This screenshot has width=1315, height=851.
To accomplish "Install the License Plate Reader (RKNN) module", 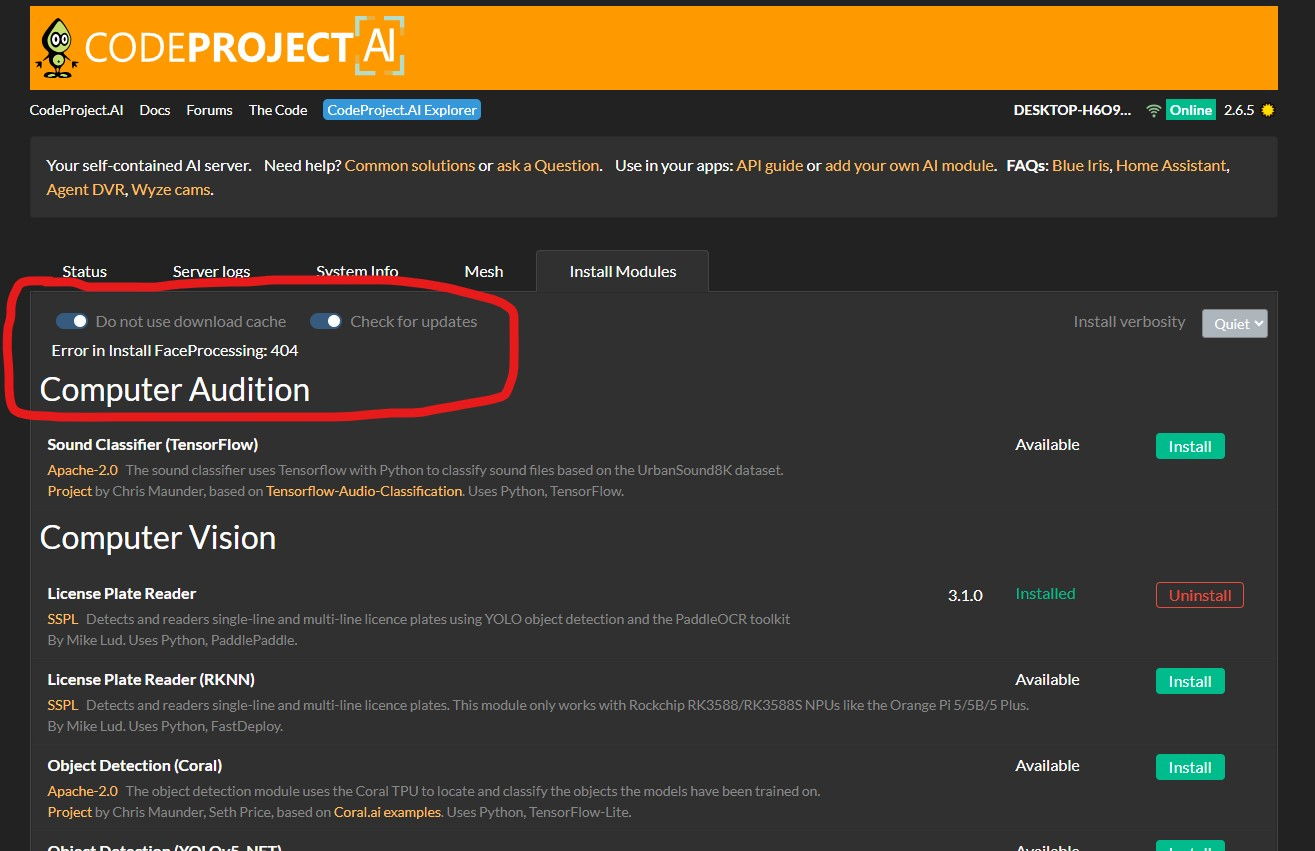I will click(1190, 681).
